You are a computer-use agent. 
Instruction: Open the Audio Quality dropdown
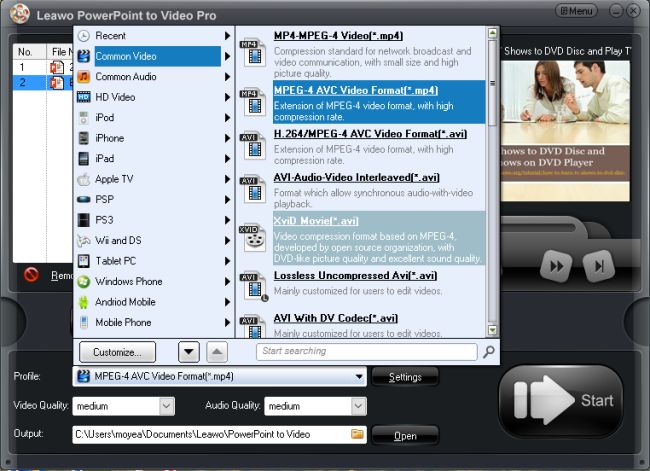click(x=359, y=406)
